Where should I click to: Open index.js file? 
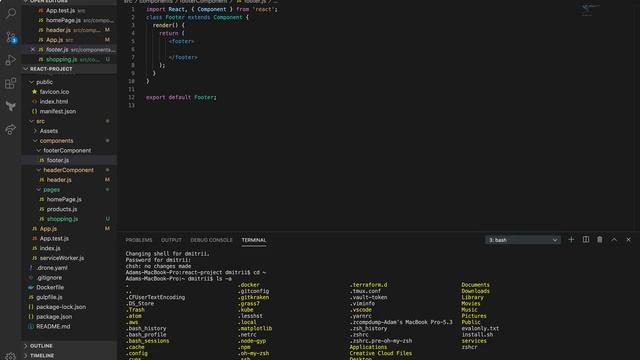pyautogui.click(x=69, y=249)
